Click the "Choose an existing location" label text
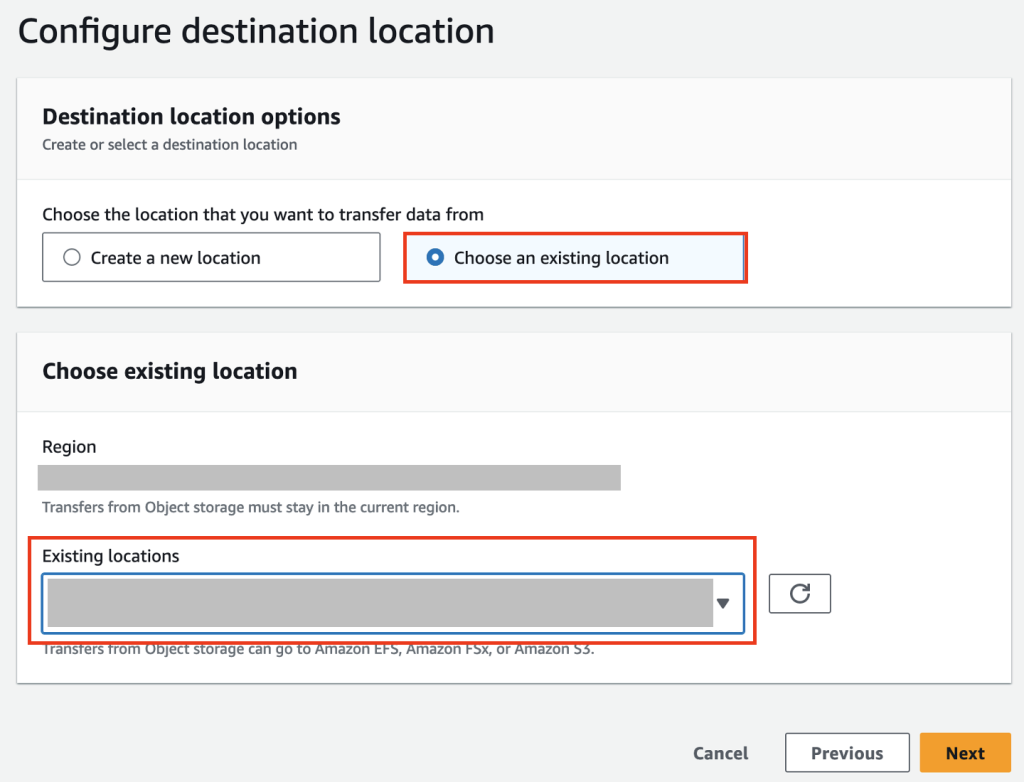This screenshot has width=1024, height=782. pos(561,258)
